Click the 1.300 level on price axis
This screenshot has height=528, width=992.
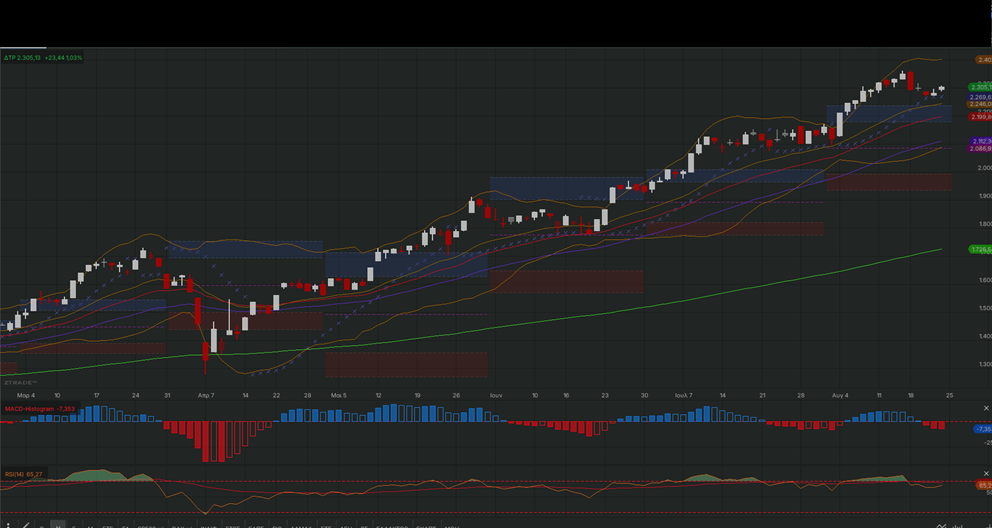coord(984,364)
